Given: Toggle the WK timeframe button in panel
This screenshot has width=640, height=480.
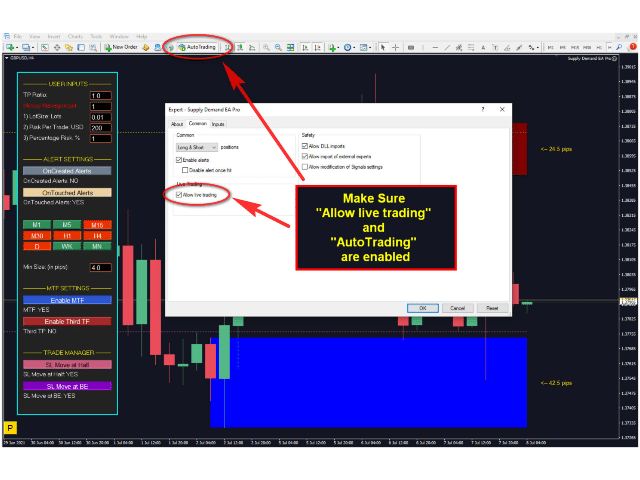Looking at the screenshot, I should coord(67,246).
